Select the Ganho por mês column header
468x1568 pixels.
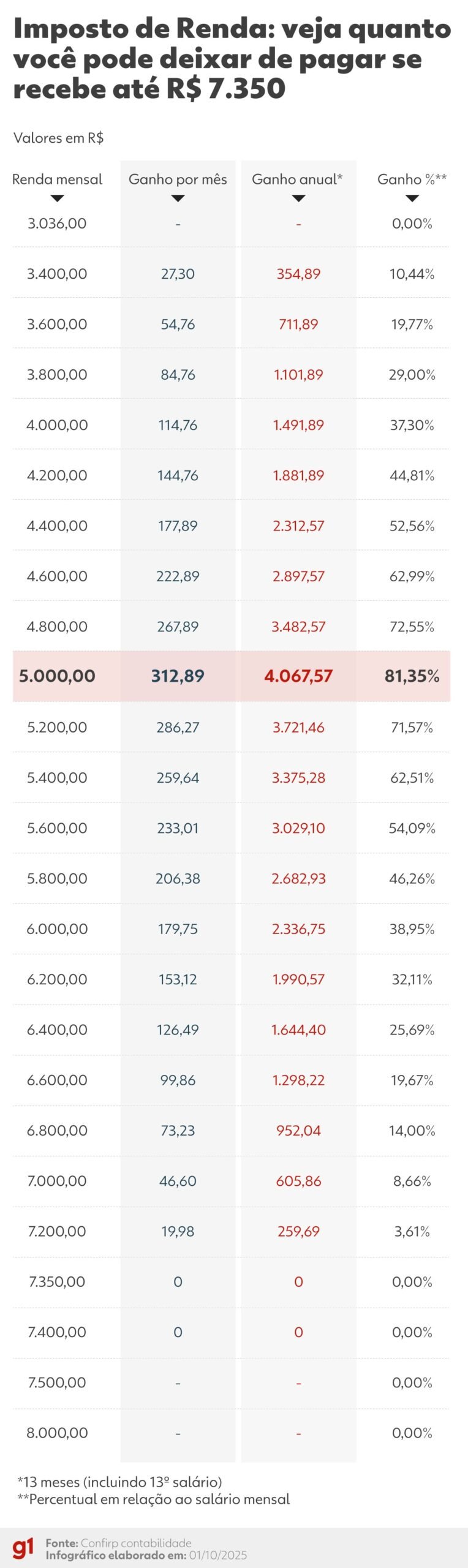coord(178,179)
